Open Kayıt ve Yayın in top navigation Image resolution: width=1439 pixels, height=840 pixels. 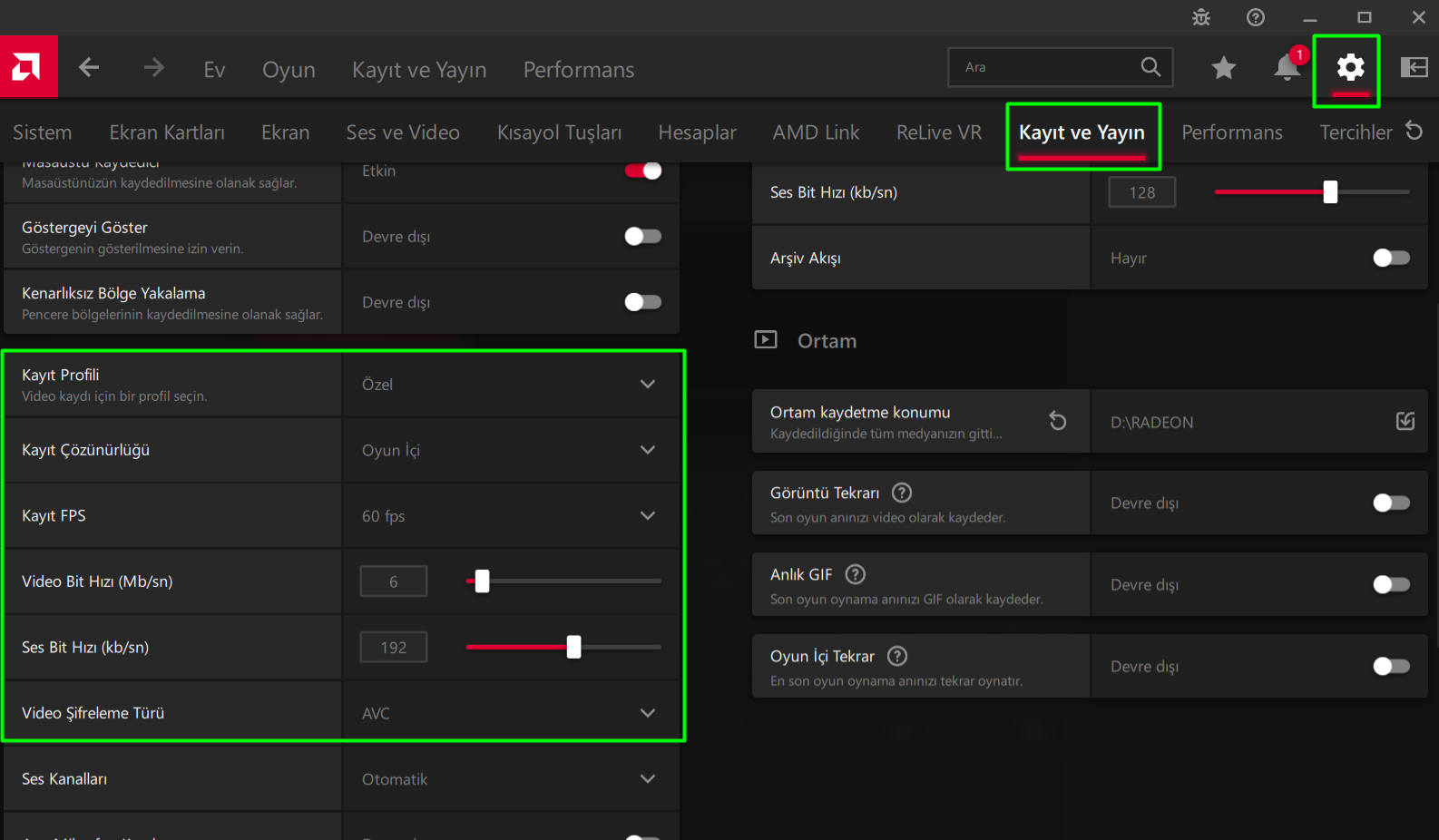[419, 70]
